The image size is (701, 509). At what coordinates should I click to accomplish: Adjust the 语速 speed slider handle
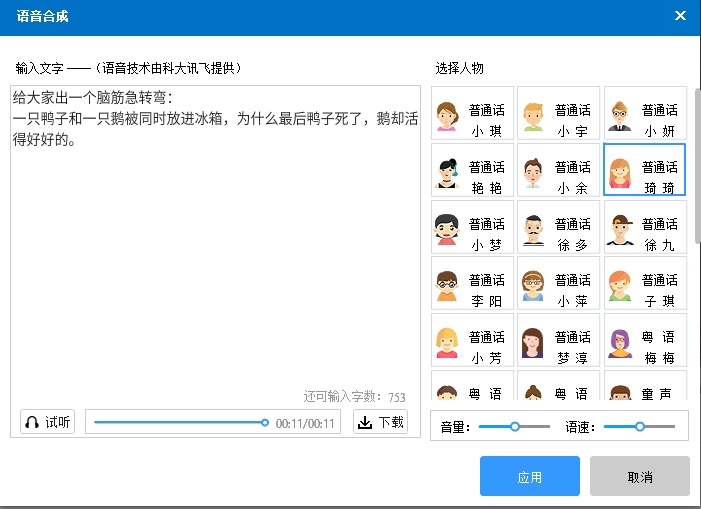coord(640,427)
